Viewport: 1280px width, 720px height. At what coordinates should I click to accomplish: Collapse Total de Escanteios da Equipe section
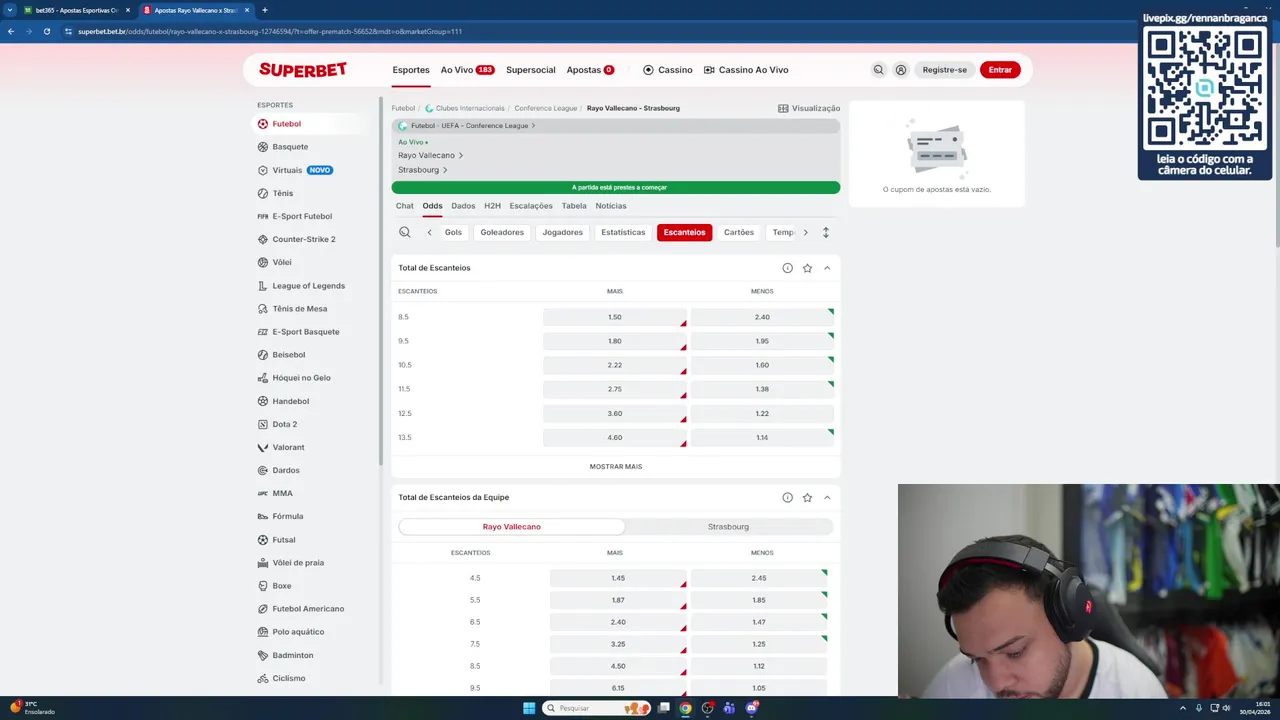827,497
